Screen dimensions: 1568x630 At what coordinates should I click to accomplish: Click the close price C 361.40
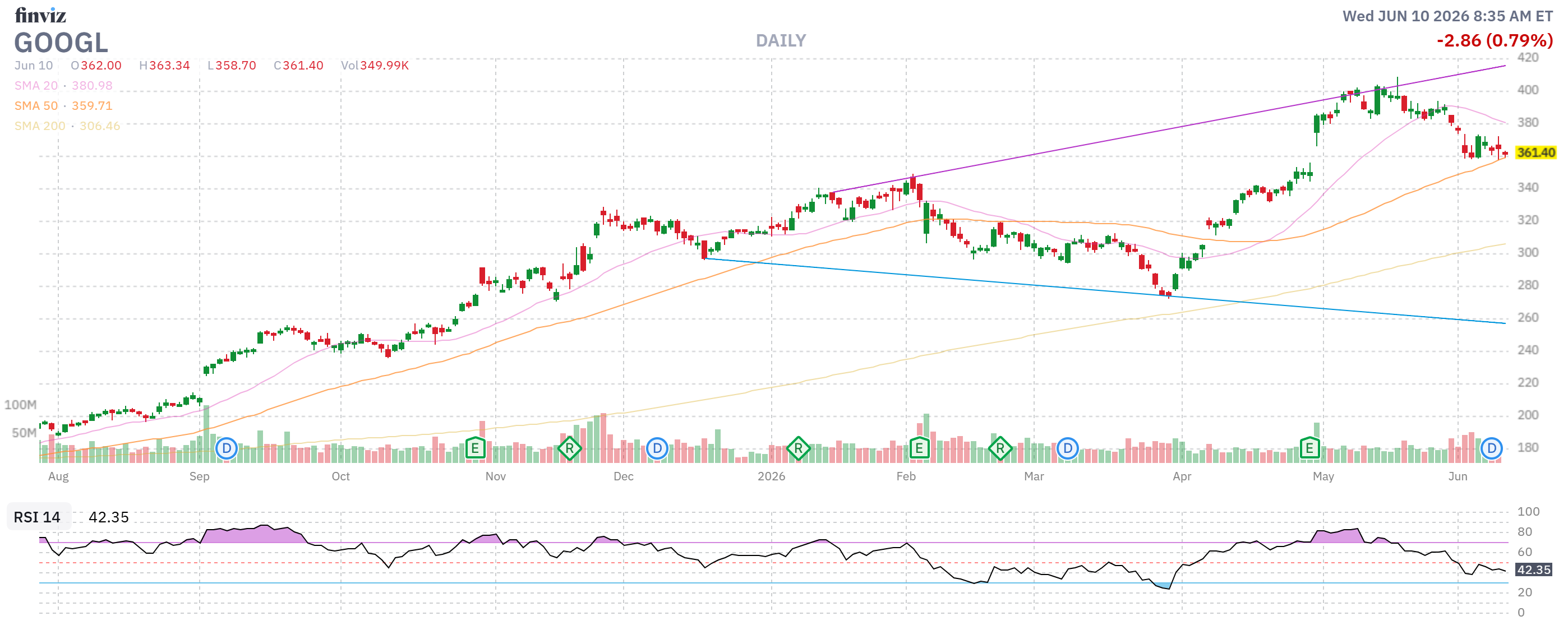(x=298, y=65)
